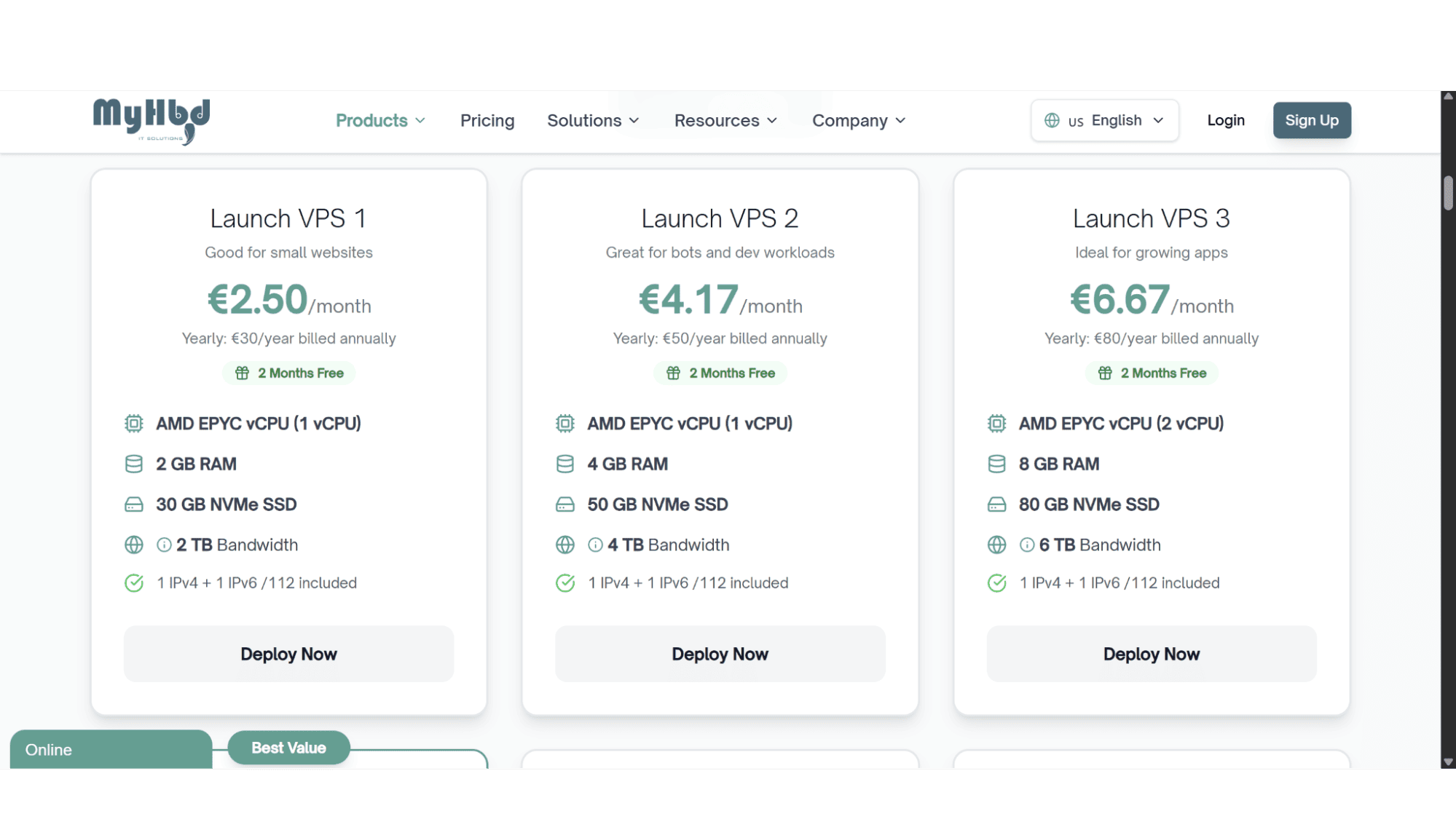Click the scrollbar up arrow
This screenshot has height=819, width=1456.
(x=1448, y=97)
